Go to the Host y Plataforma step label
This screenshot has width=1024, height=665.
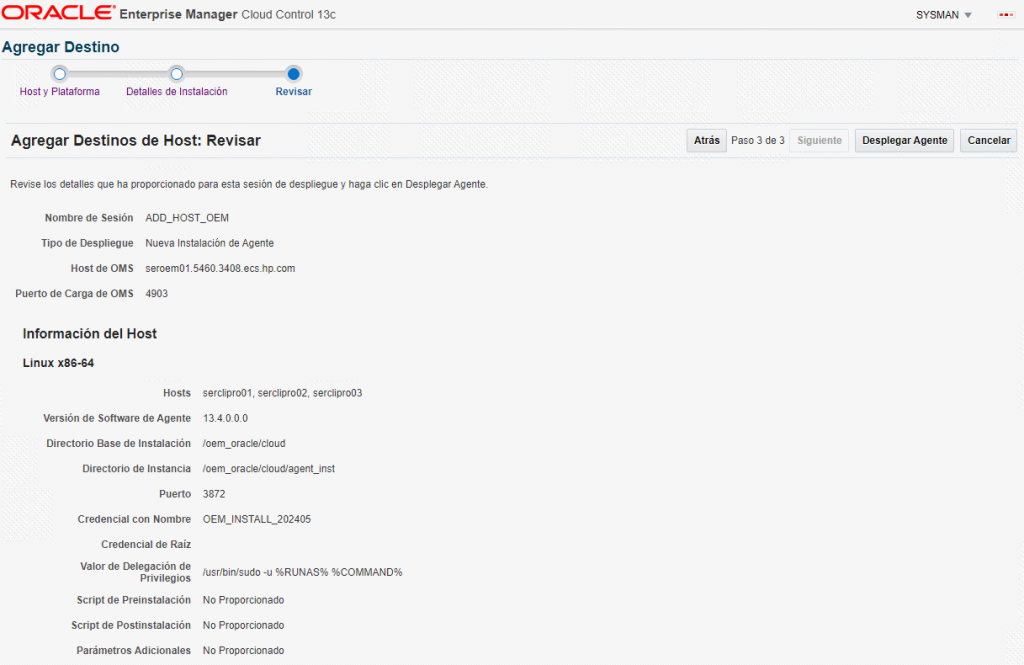[59, 91]
